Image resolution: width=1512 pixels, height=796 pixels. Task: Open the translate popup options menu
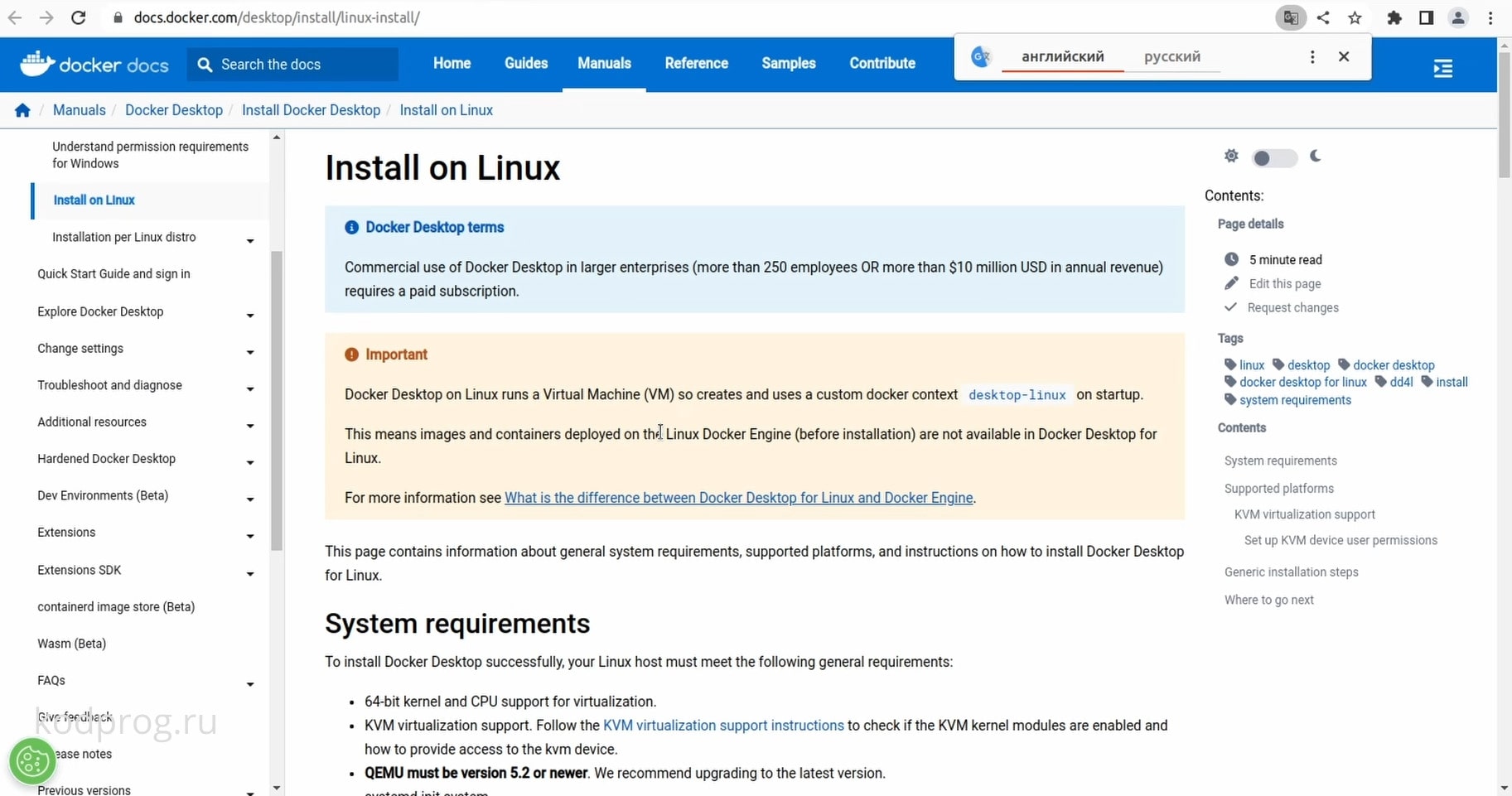pos(1312,56)
